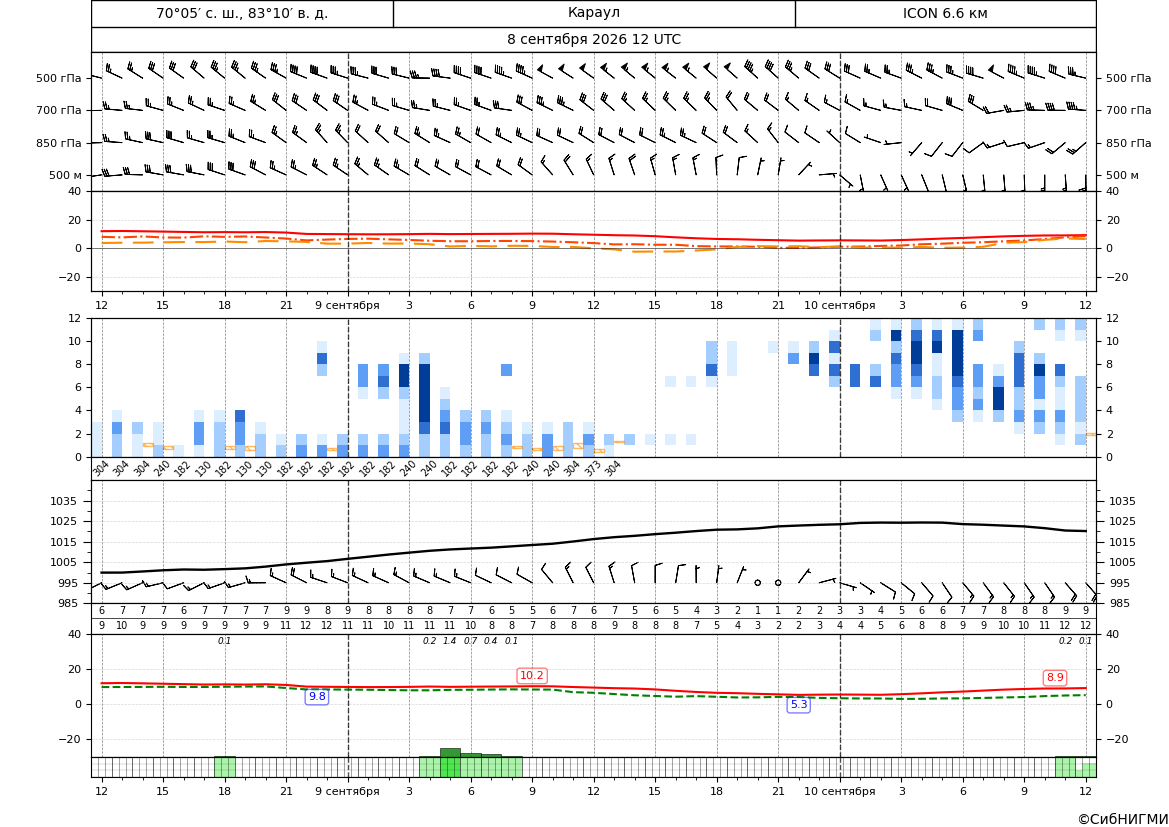
Task: Select the Караул station title cell
Action: (x=594, y=13)
